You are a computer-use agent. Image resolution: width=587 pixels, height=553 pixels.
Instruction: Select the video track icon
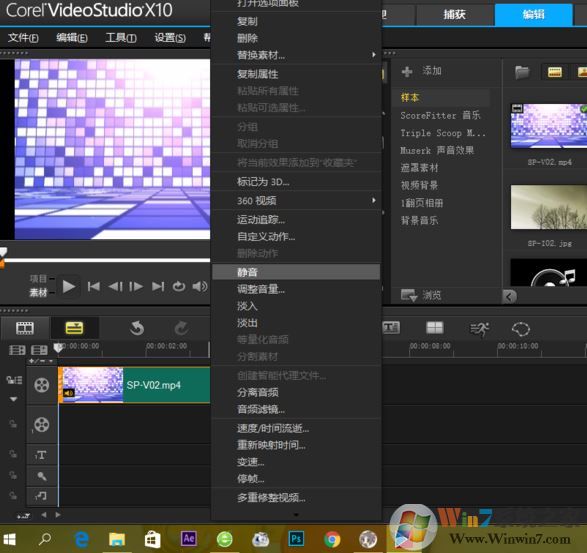point(42,385)
